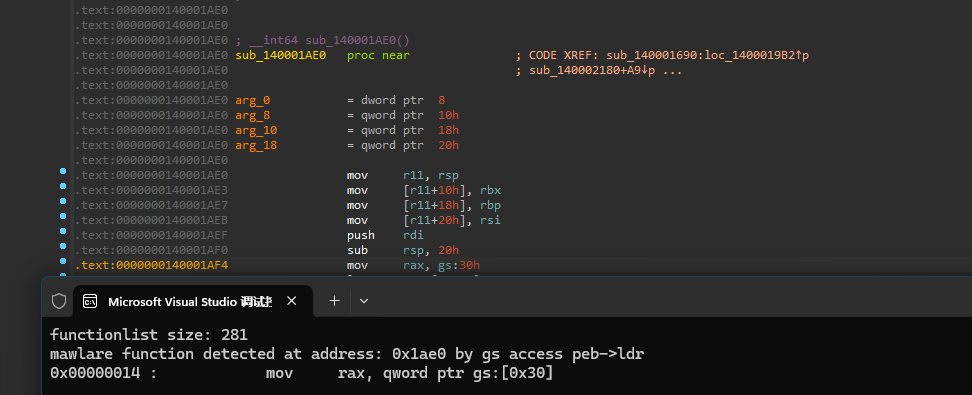The width and height of the screenshot is (972, 395).
Task: Click the breakpoint dot beside mov [r11+20h], rsi
Action: click(63, 216)
